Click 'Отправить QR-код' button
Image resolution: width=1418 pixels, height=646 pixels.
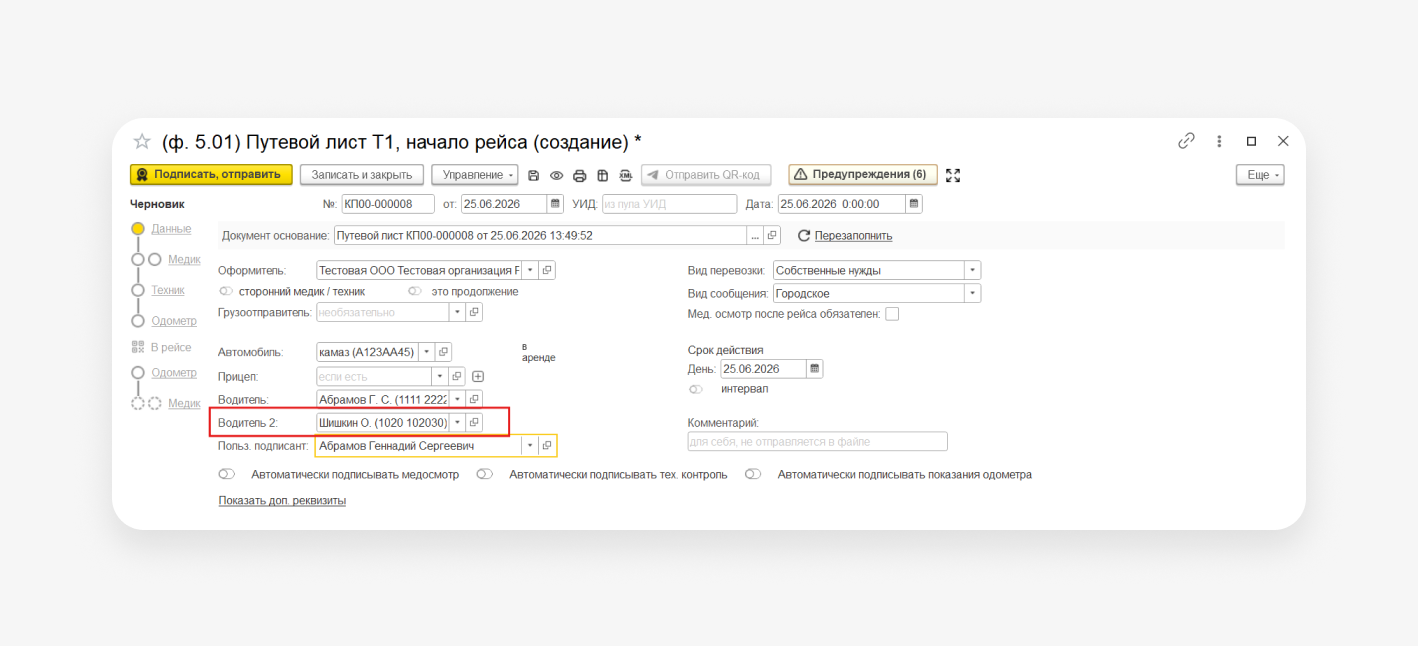[x=707, y=175]
